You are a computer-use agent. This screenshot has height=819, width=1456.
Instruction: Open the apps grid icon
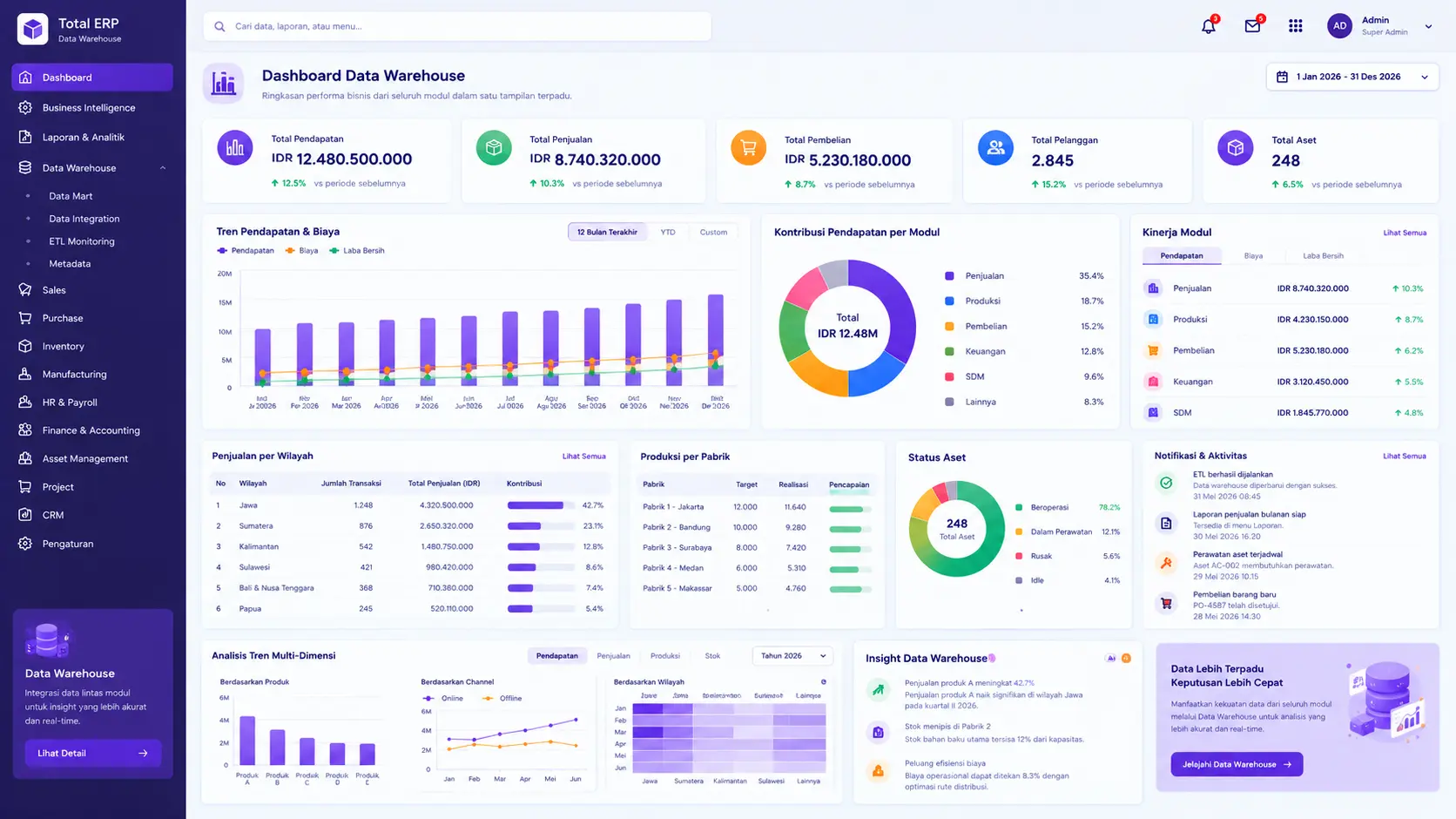[1296, 26]
